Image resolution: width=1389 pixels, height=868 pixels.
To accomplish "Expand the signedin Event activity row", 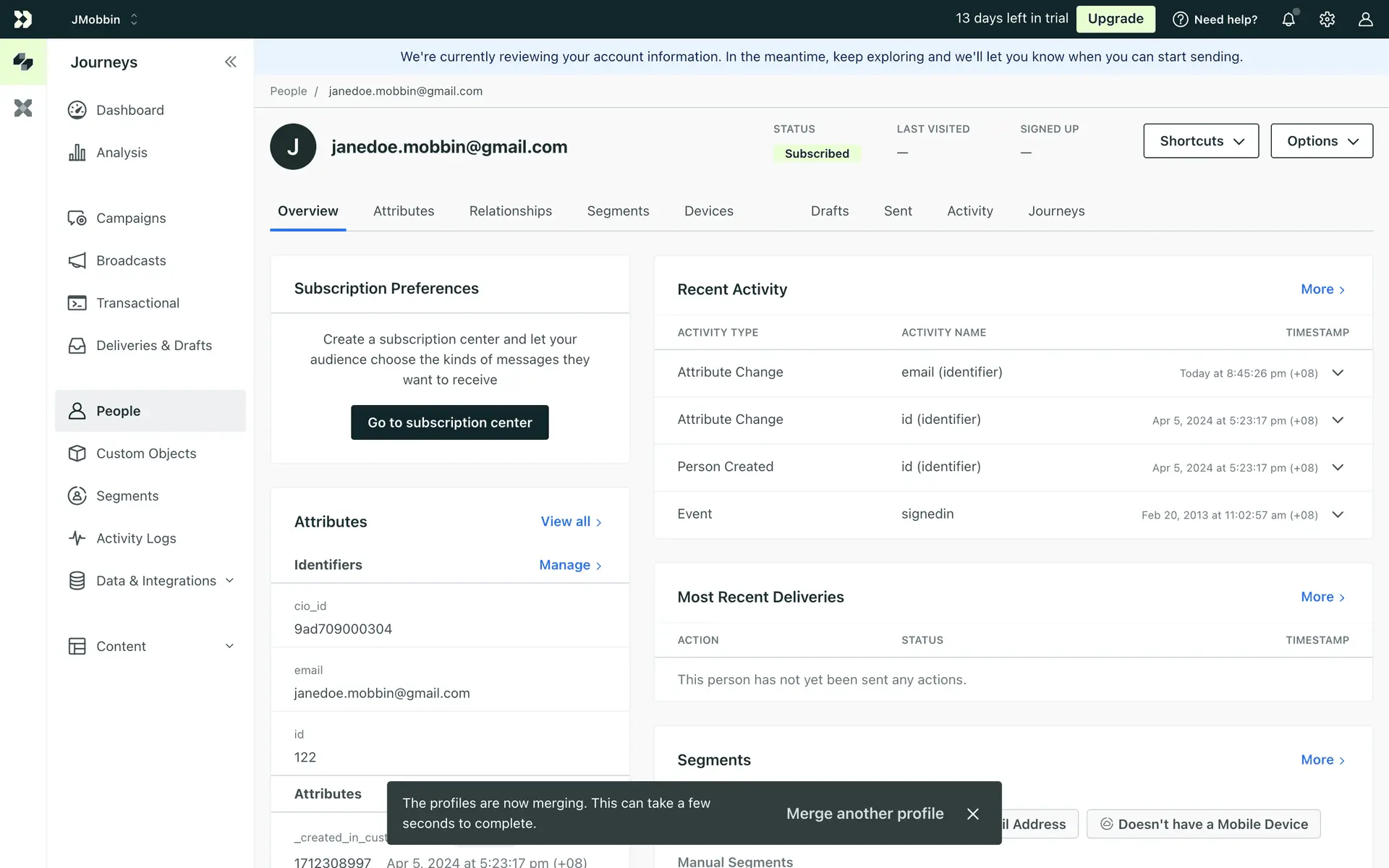I will (1338, 515).
